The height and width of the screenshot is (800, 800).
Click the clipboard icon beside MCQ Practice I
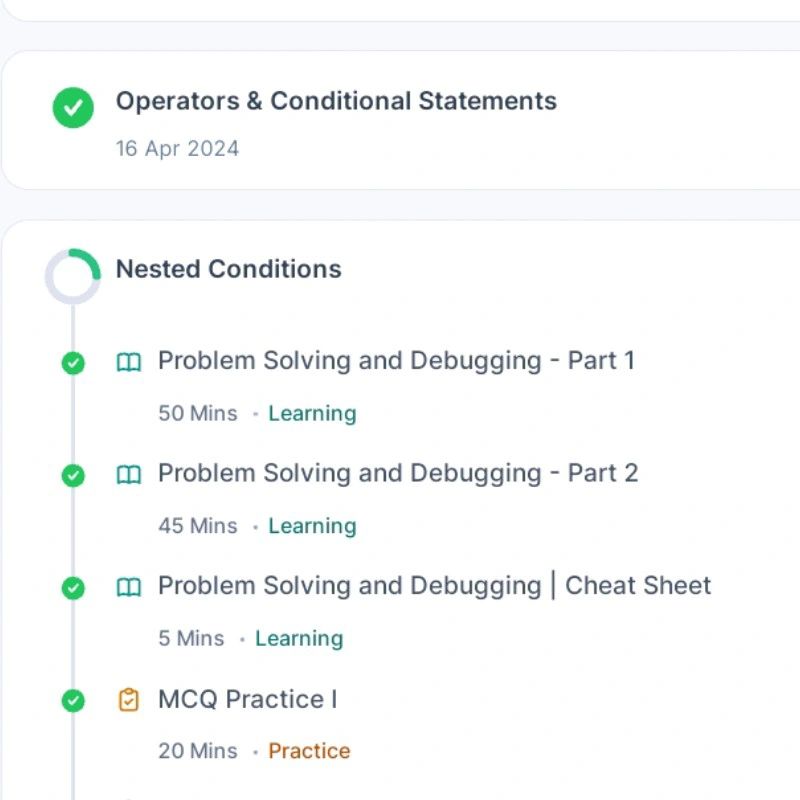point(129,700)
